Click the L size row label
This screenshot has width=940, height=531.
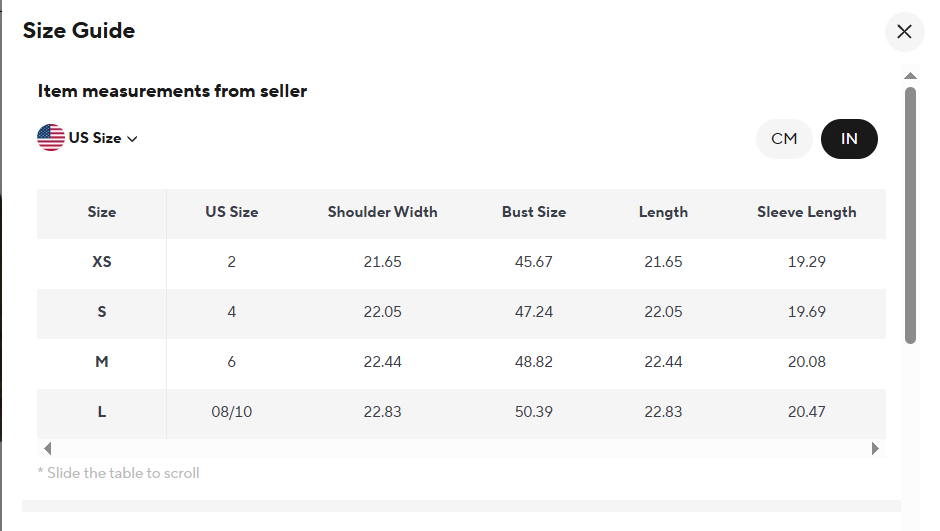click(102, 412)
